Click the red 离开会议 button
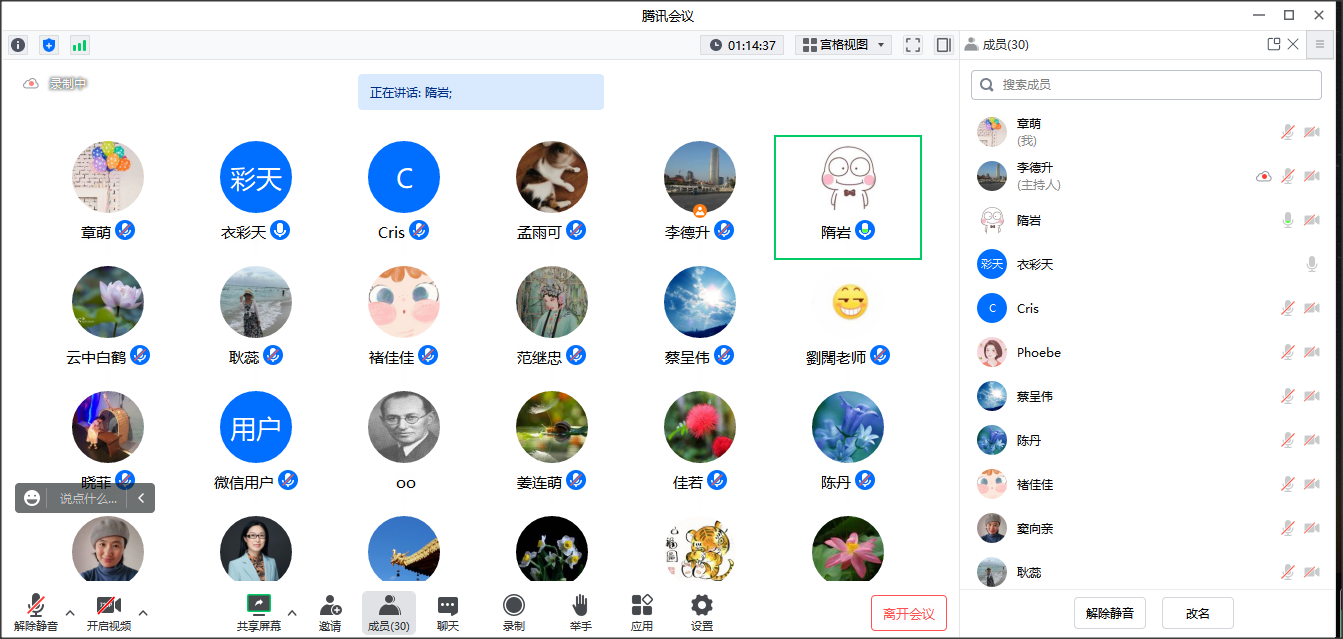Screen dimensions: 1343x639 [908, 613]
